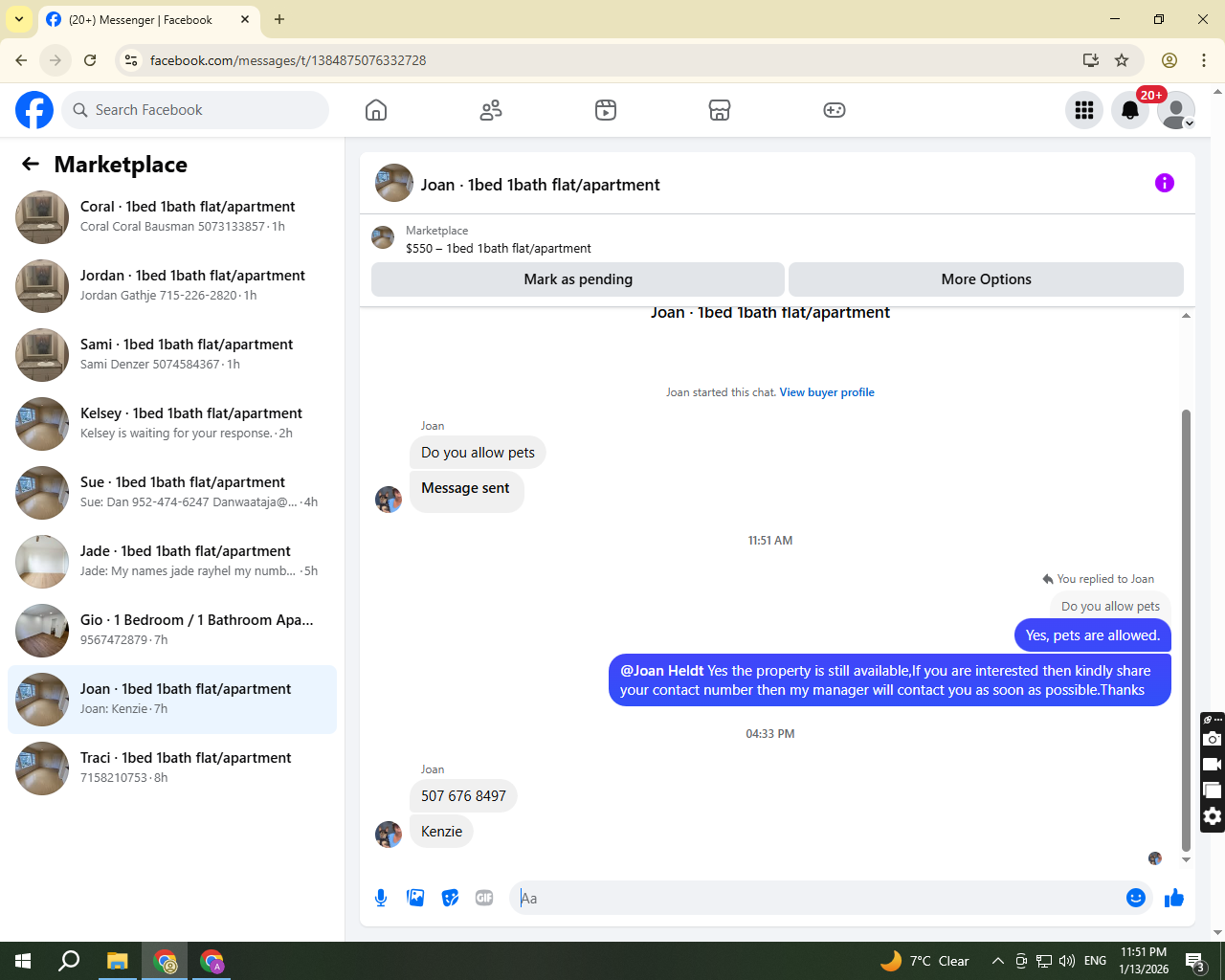The height and width of the screenshot is (980, 1225).
Task: Click the chat scroll-up arrow
Action: [1186, 315]
